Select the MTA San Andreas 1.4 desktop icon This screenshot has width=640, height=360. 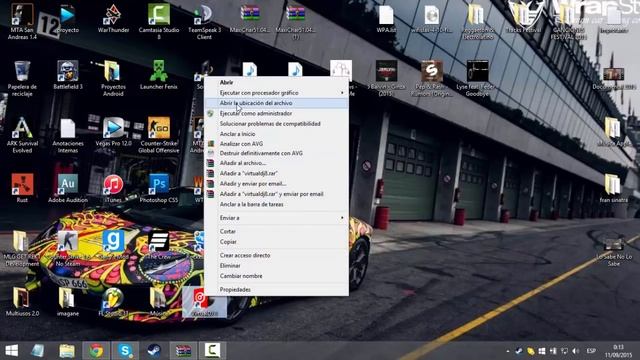click(22, 21)
